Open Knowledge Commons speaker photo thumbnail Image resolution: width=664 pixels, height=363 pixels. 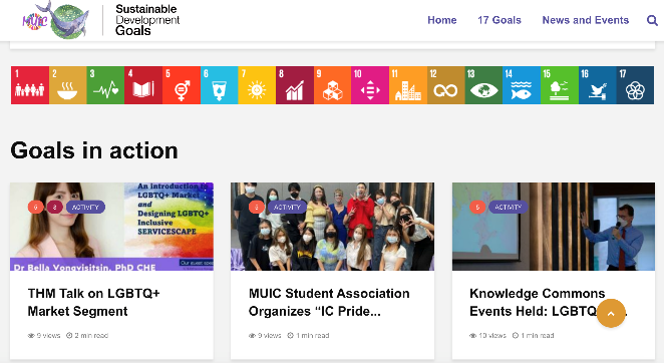pos(553,227)
